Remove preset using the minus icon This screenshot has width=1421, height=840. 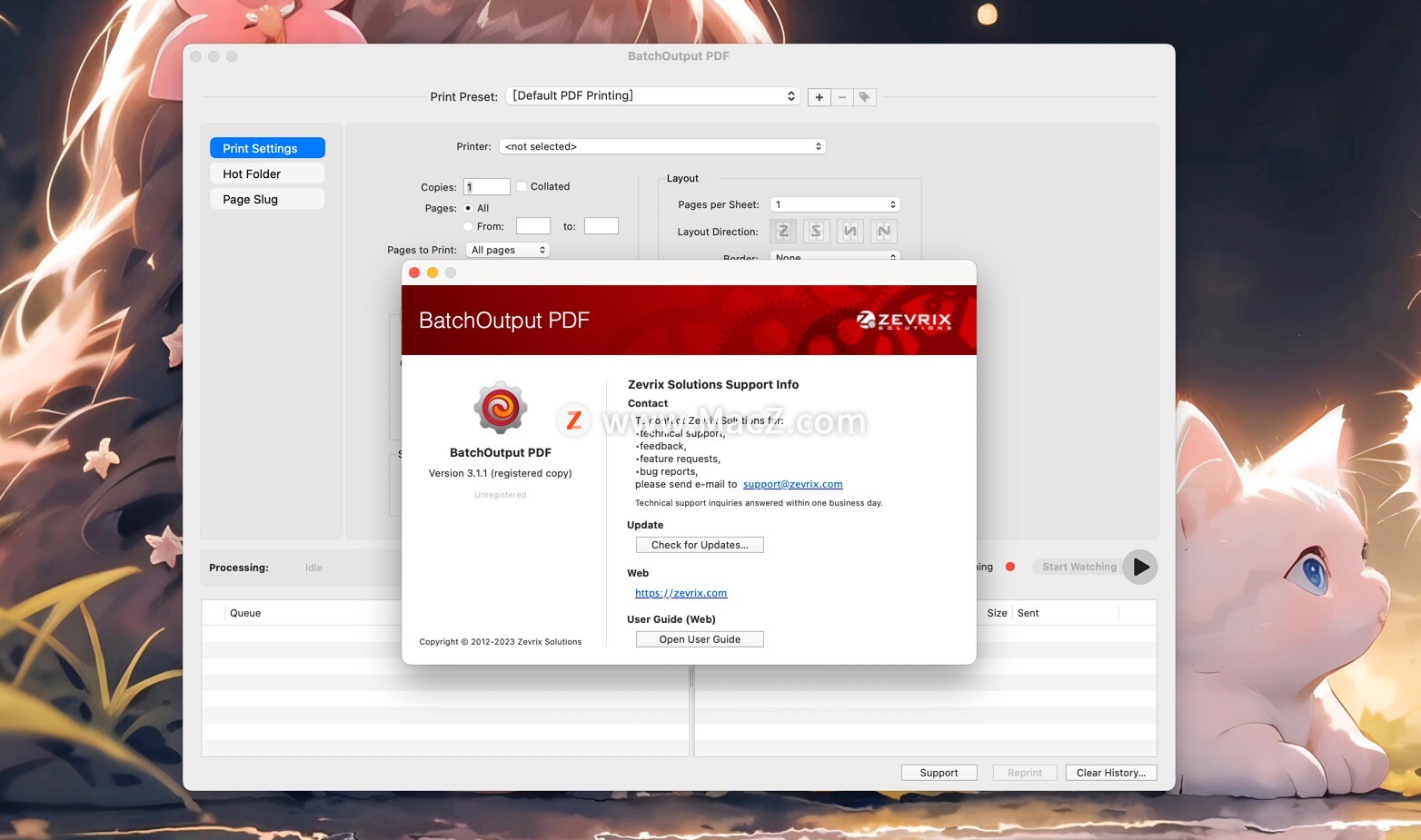[842, 97]
